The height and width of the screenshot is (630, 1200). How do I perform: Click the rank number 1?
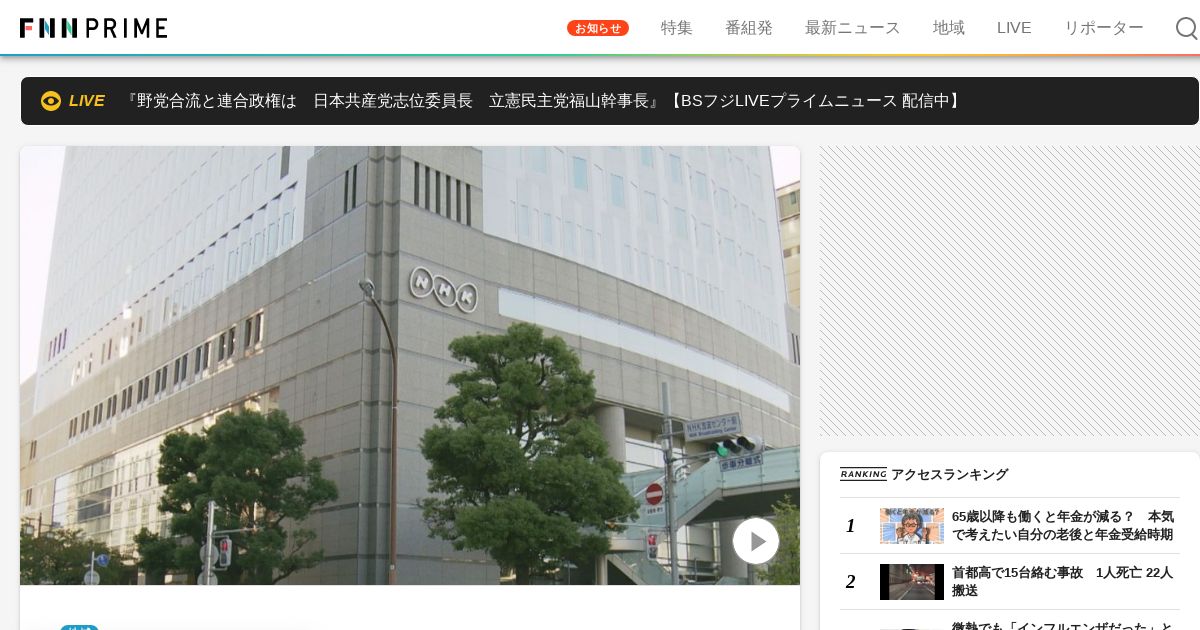851,526
